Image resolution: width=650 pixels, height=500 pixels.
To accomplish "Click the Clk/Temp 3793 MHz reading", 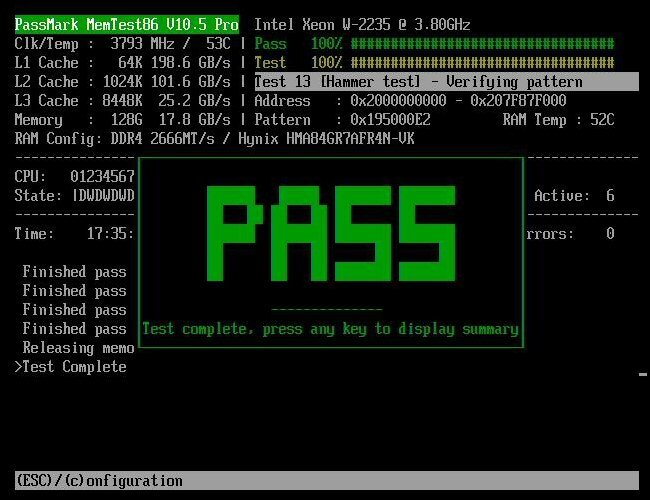I will click(x=123, y=44).
